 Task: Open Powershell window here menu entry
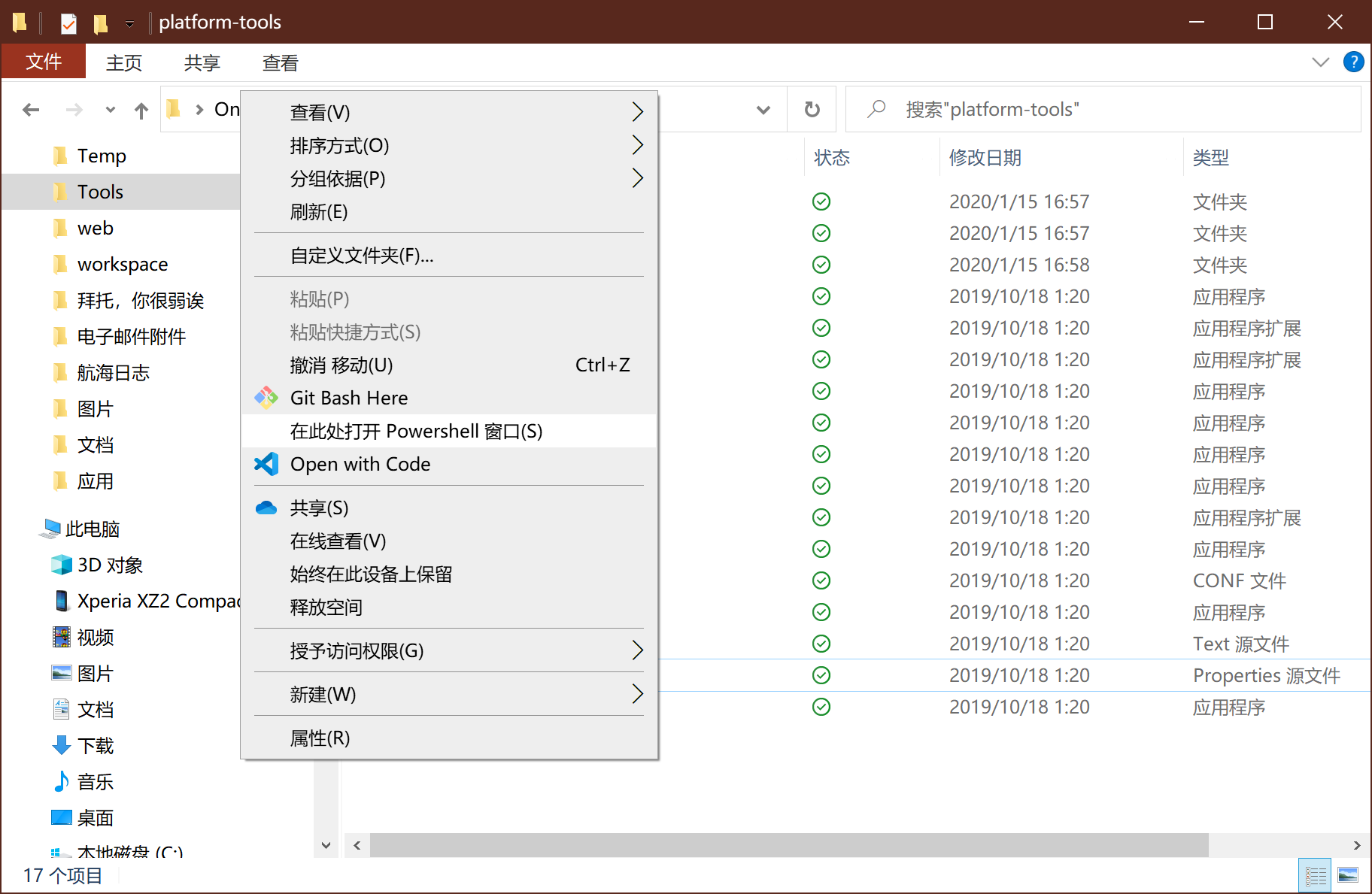point(449,431)
